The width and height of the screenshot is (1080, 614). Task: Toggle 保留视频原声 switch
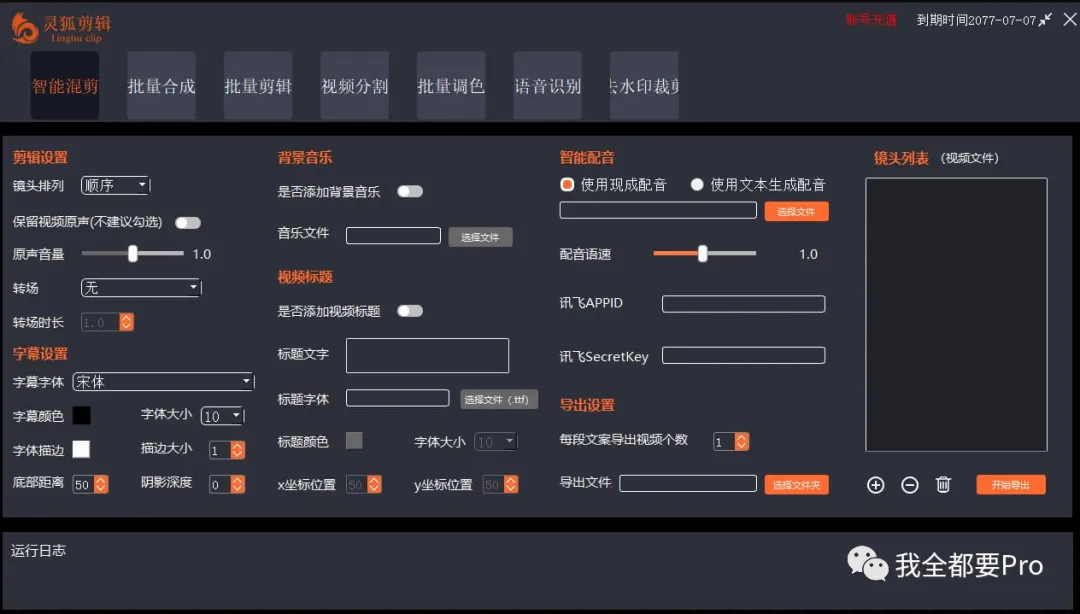click(x=188, y=223)
